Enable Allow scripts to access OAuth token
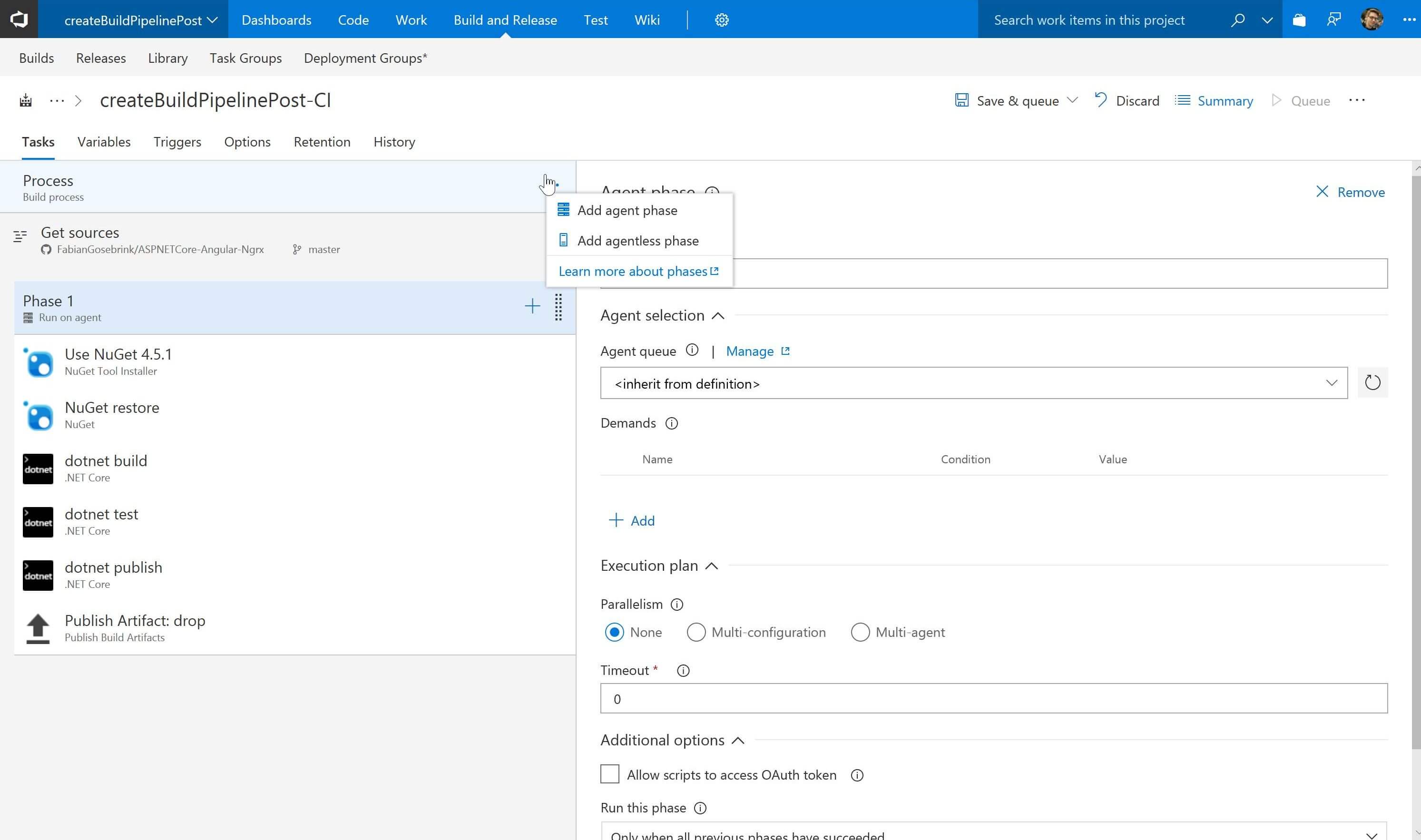The width and height of the screenshot is (1421, 840). click(610, 774)
